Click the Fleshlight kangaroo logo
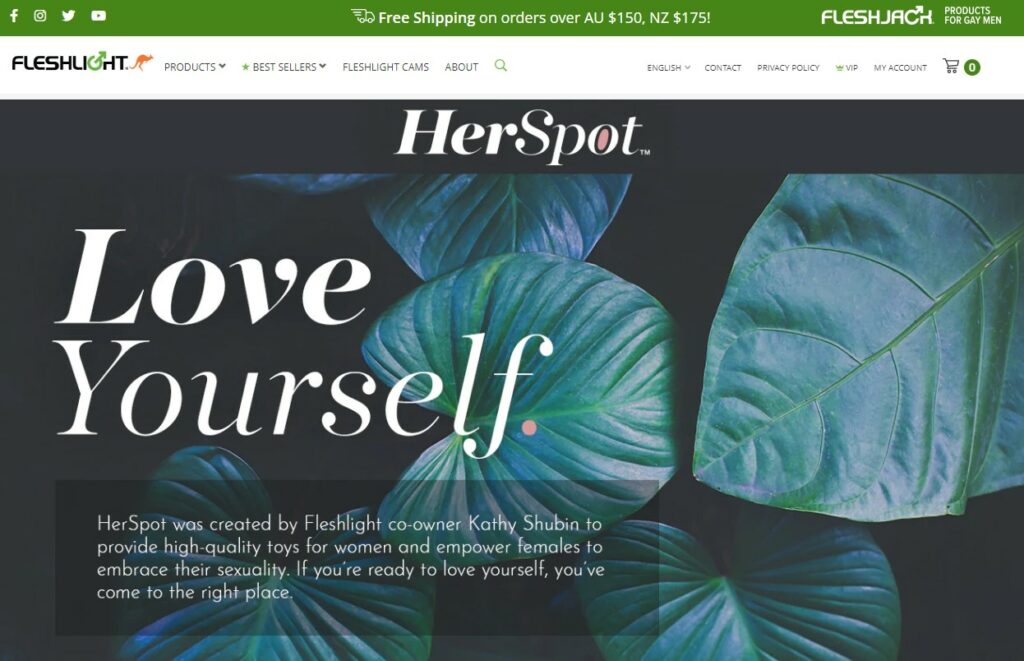This screenshot has height=661, width=1024. click(x=82, y=63)
